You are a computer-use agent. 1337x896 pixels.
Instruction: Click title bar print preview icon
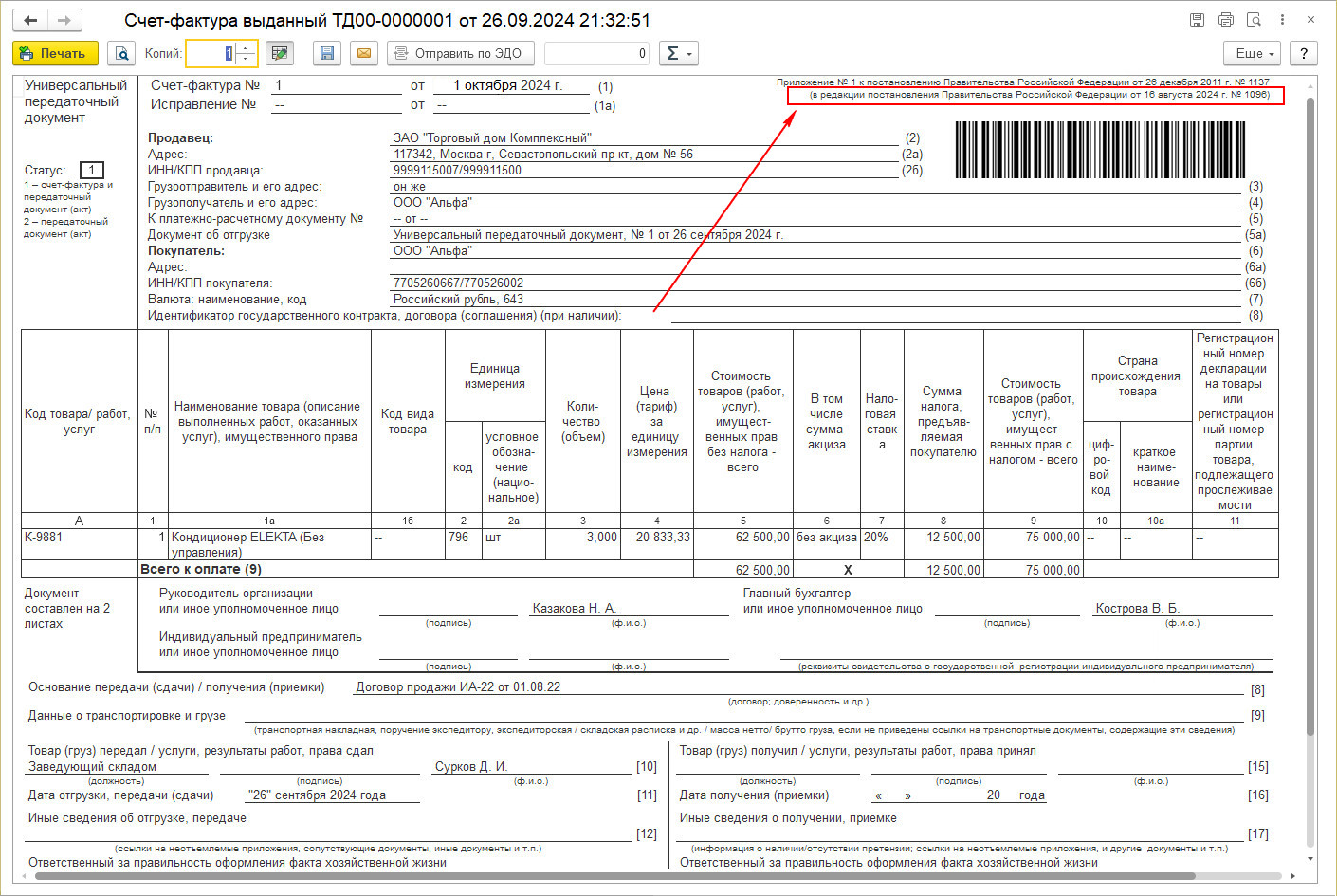1254,20
